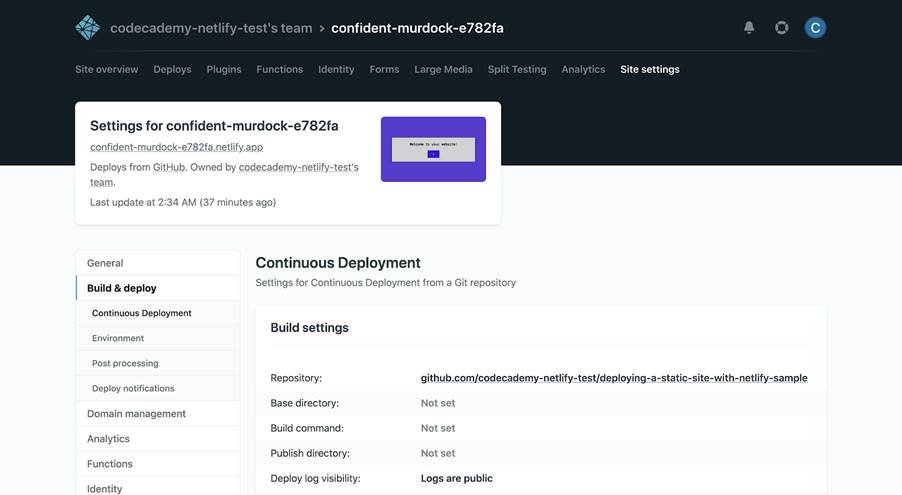Image resolution: width=902 pixels, height=495 pixels.
Task: Go to the Site overview tab
Action: (107, 70)
